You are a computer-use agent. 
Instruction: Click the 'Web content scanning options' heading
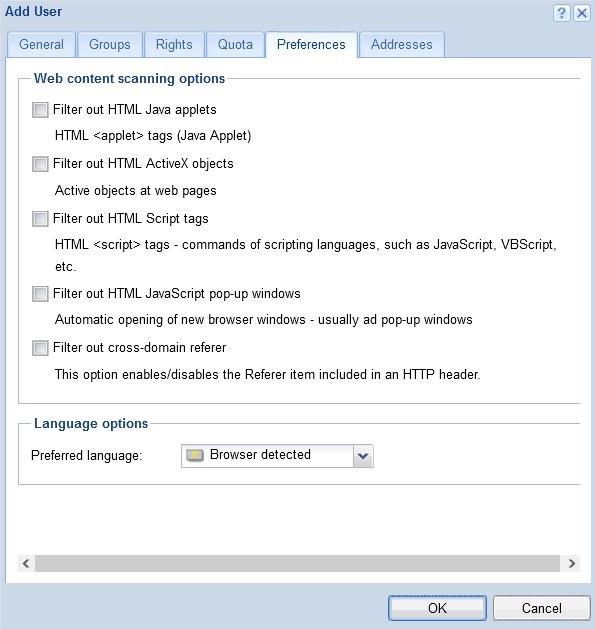(129, 79)
